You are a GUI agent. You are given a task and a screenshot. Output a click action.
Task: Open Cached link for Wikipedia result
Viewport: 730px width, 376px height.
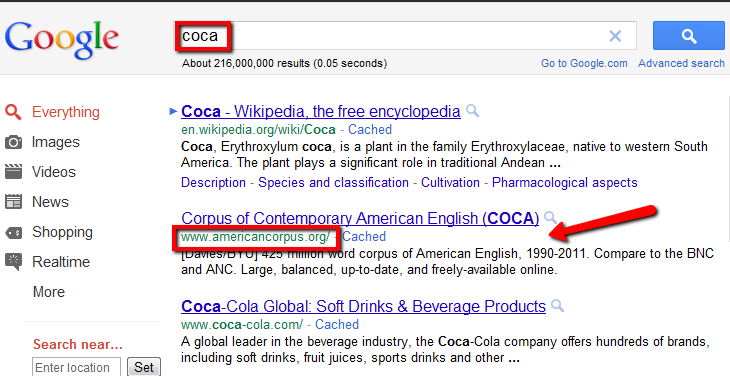click(370, 129)
